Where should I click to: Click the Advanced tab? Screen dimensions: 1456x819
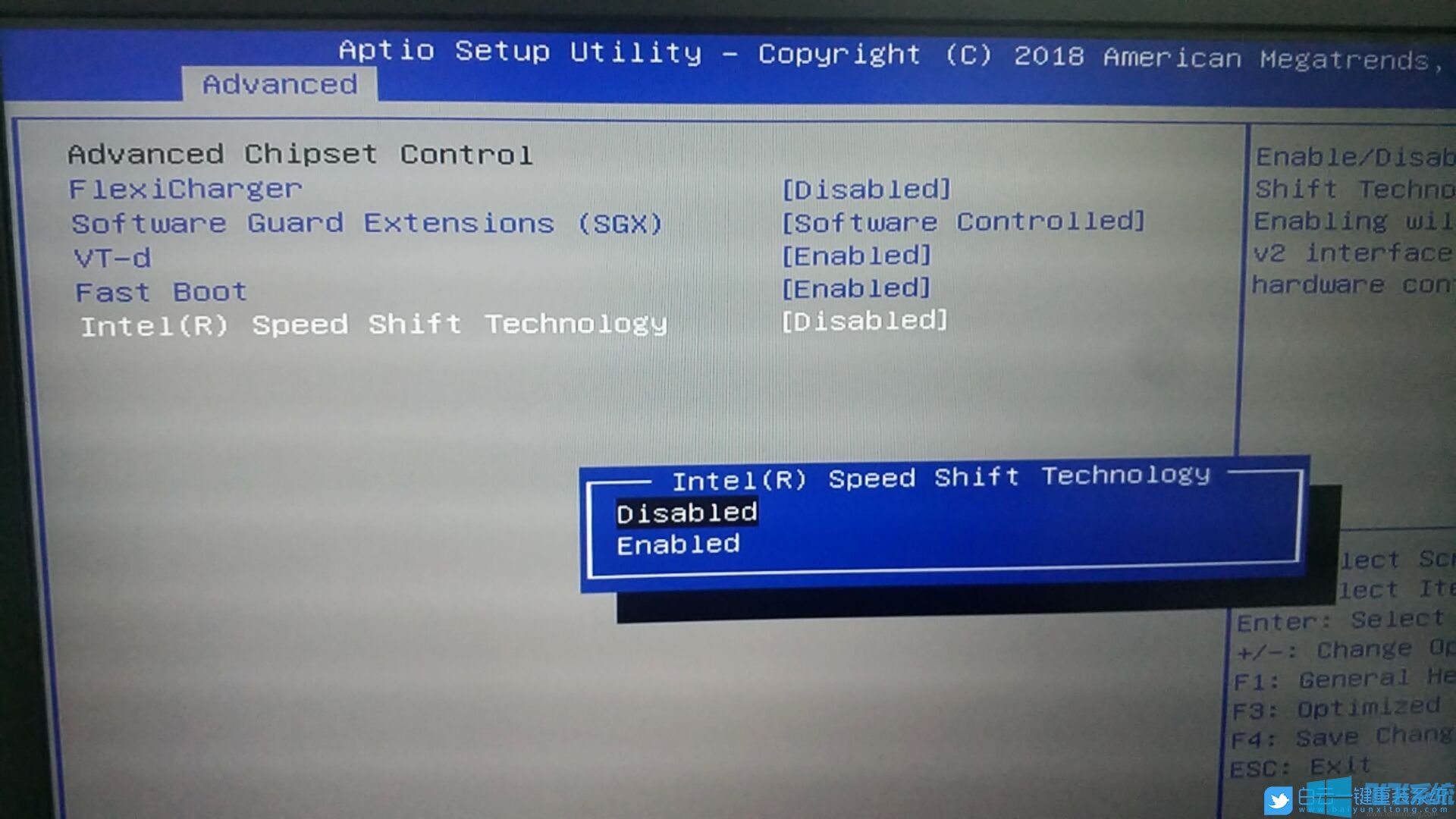pyautogui.click(x=270, y=83)
